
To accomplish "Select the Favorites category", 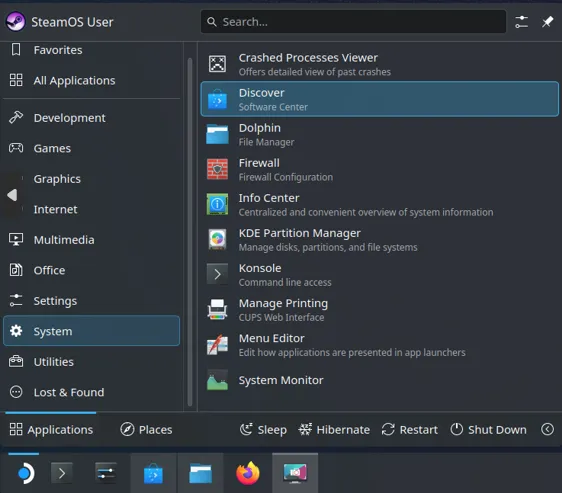I will click(91, 50).
